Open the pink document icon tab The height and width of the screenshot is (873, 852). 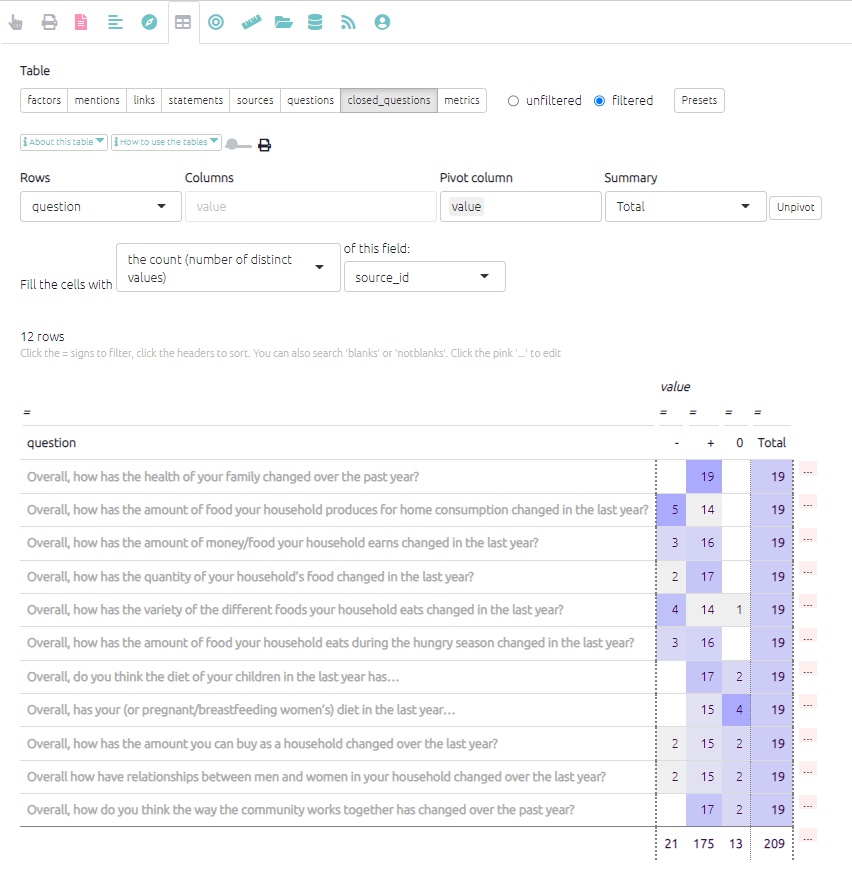point(81,22)
